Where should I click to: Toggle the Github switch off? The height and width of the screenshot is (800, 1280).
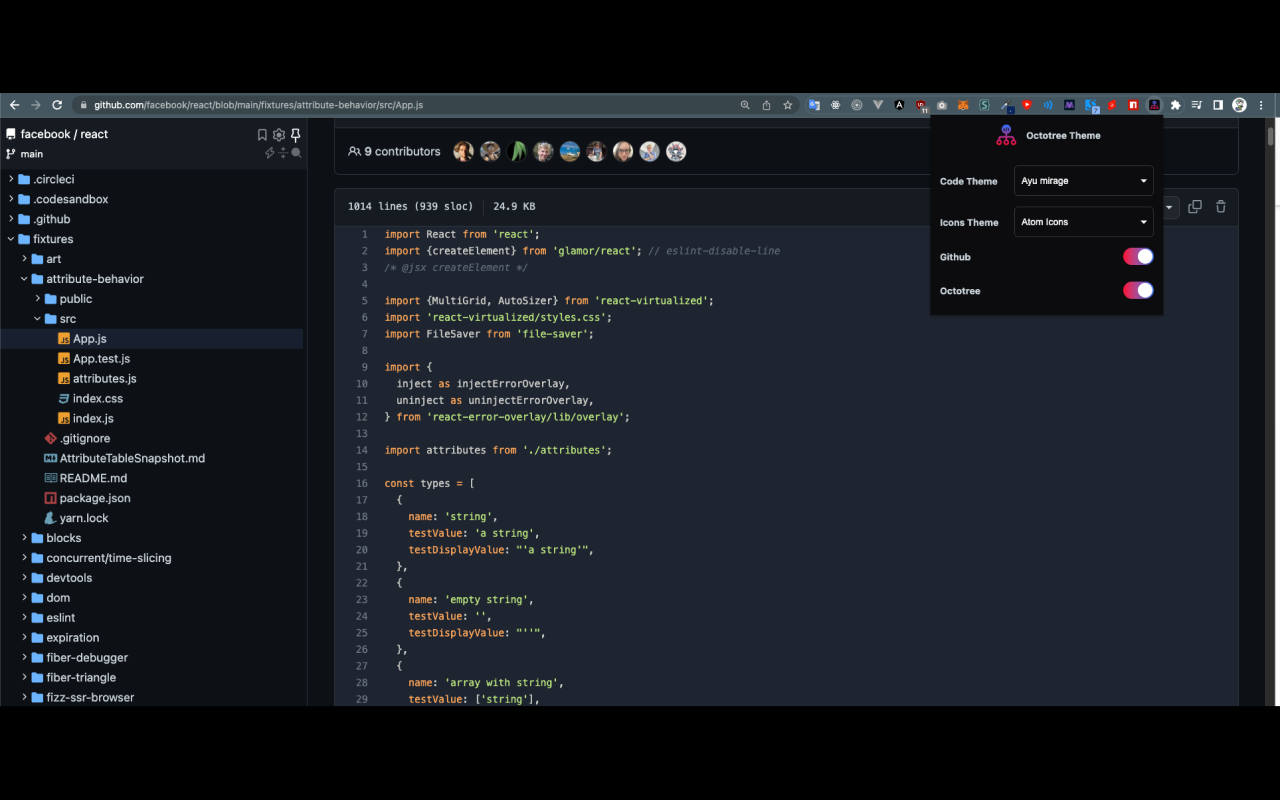[1138, 257]
